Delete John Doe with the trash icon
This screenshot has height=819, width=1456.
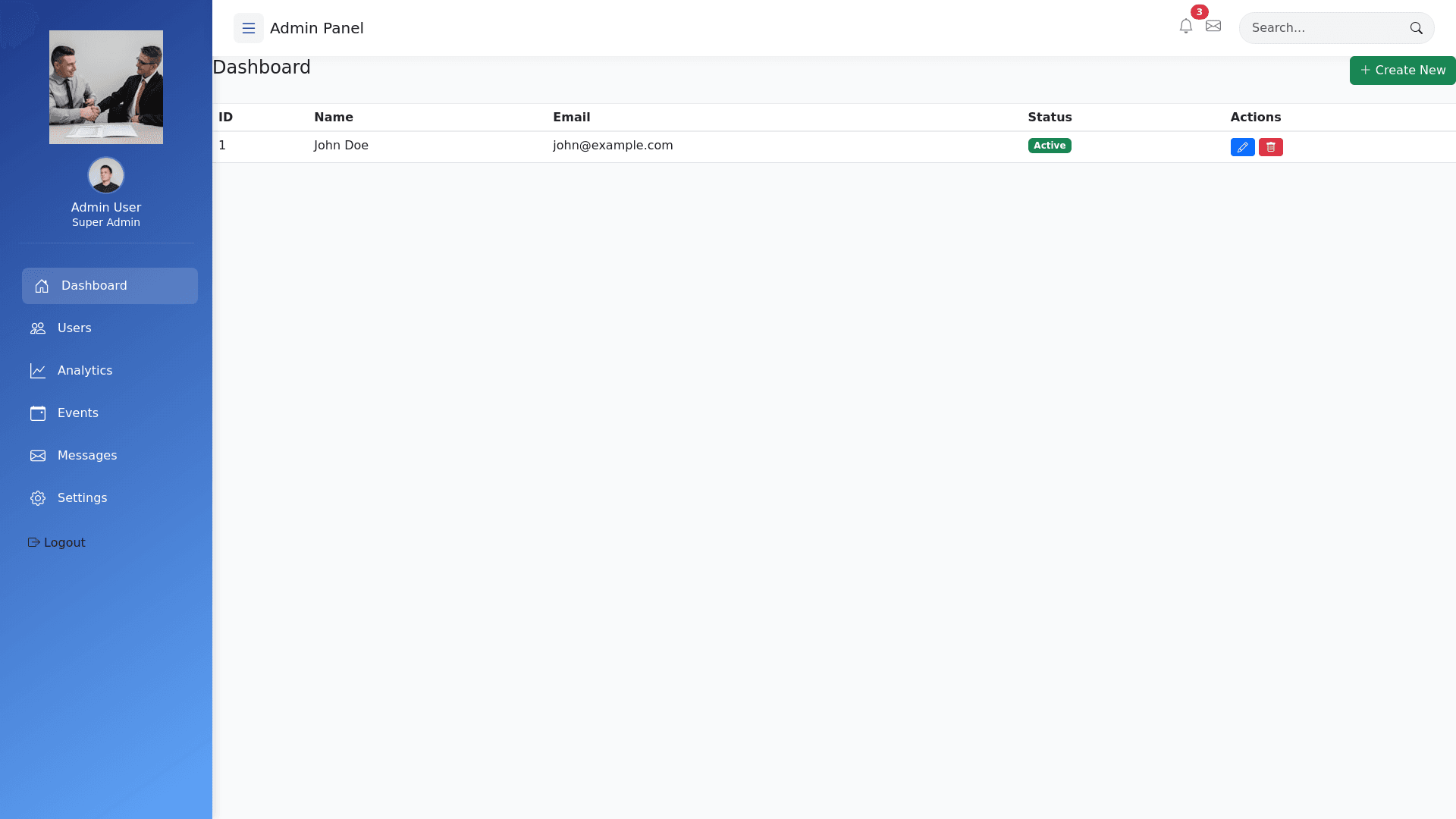pos(1270,147)
